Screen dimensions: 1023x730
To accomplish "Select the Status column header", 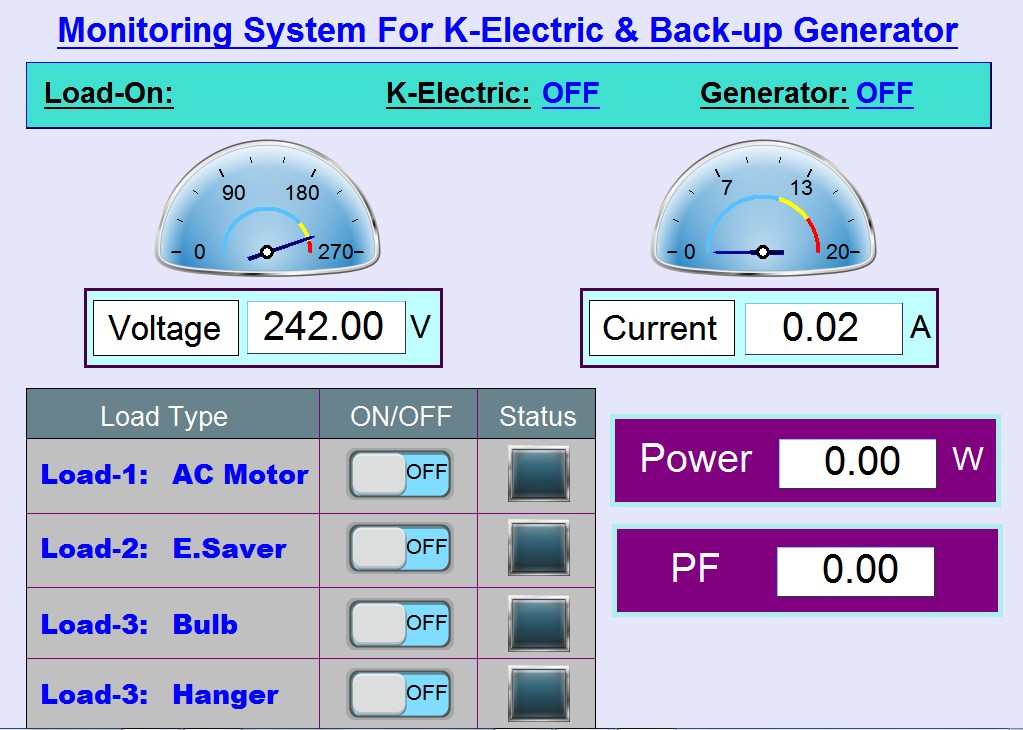I will (537, 414).
